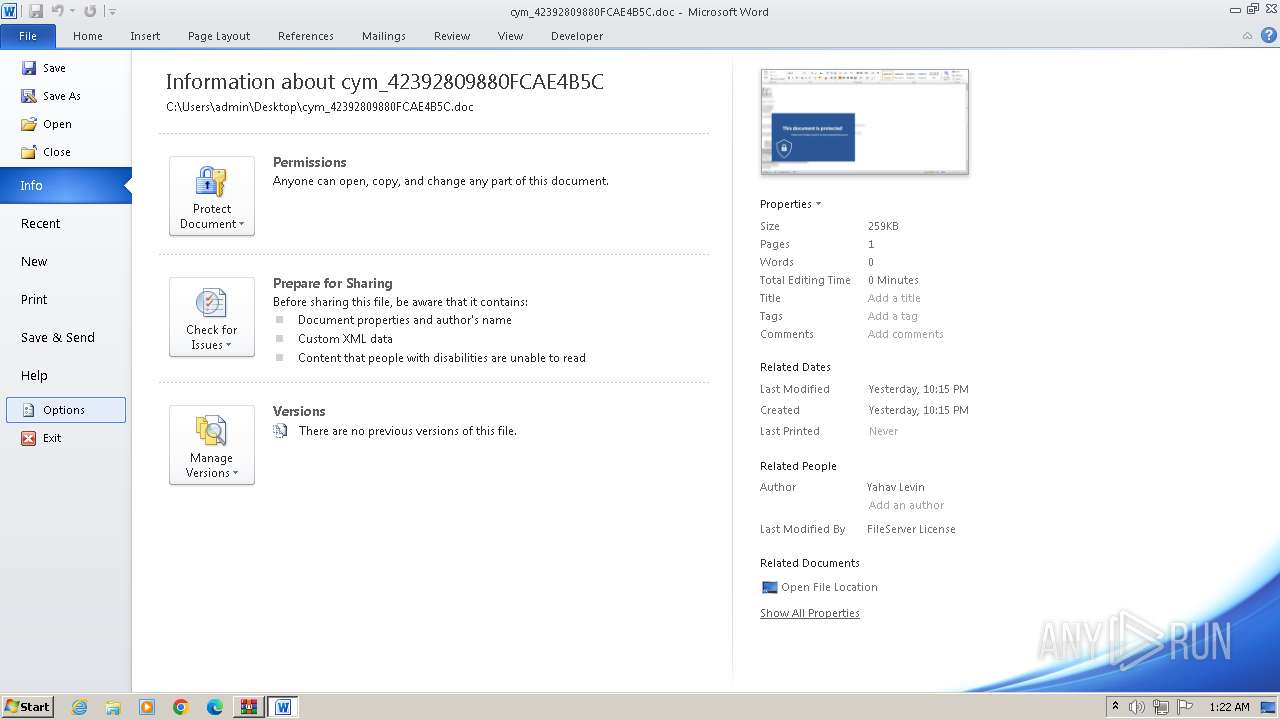Open Internet Explorer from taskbar

pyautogui.click(x=79, y=707)
